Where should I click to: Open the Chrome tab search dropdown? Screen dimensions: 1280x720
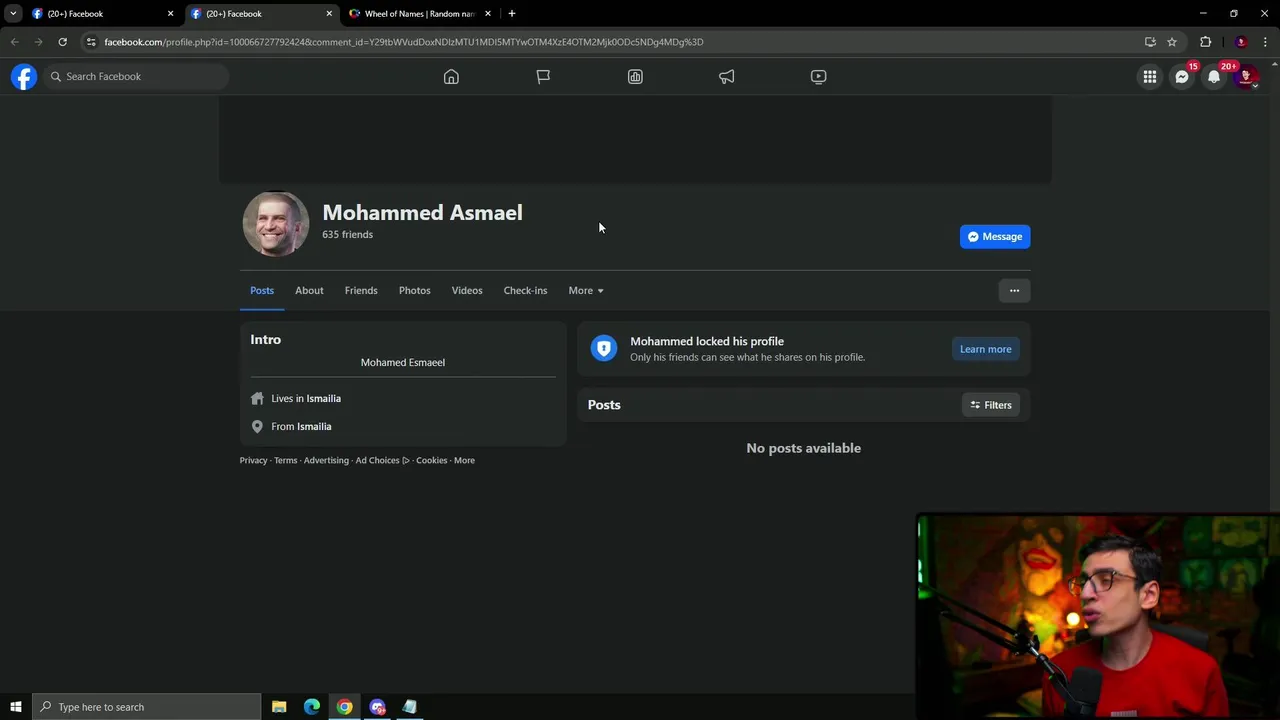point(13,13)
